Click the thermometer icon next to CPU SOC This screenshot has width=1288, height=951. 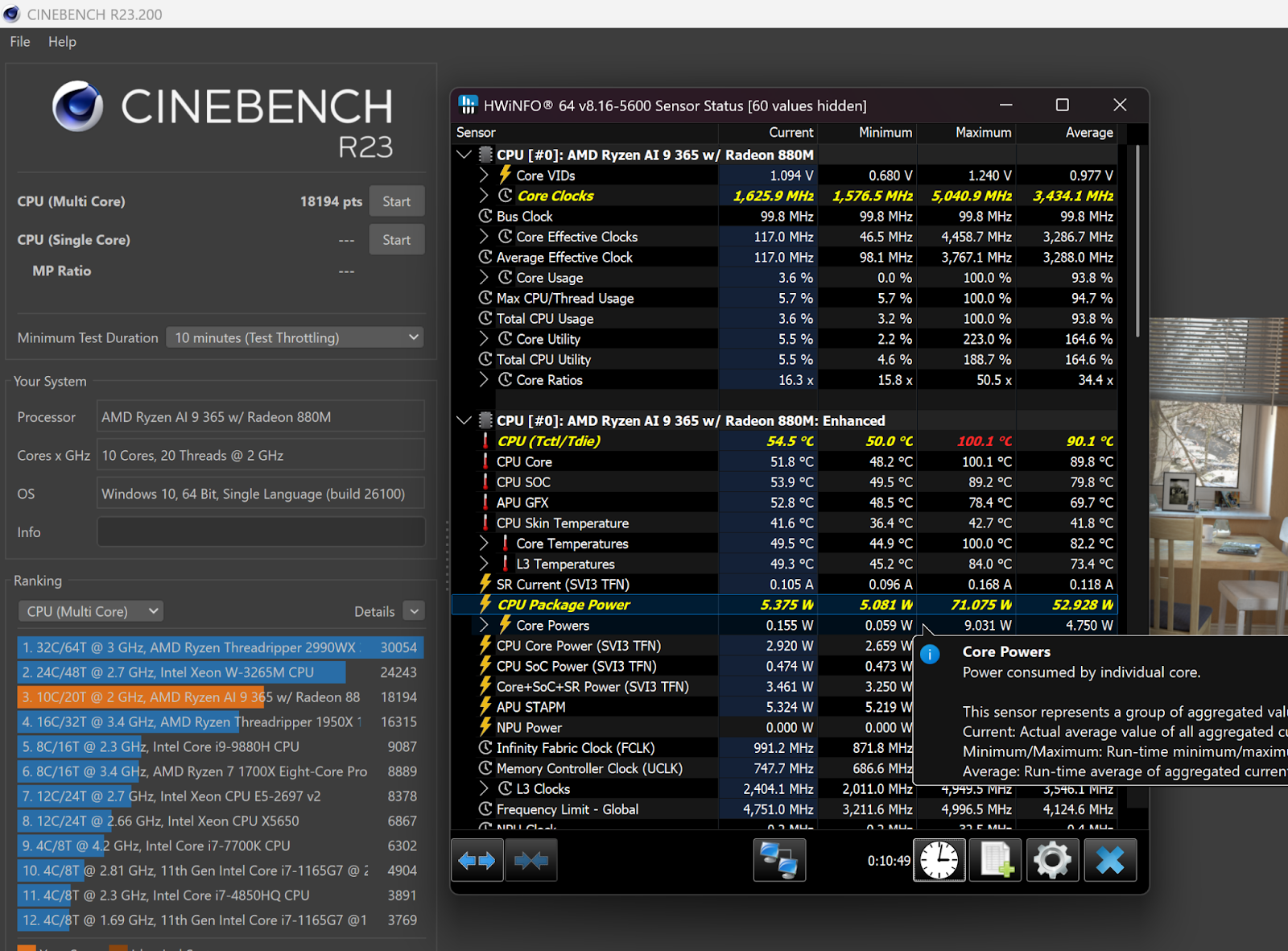click(485, 482)
